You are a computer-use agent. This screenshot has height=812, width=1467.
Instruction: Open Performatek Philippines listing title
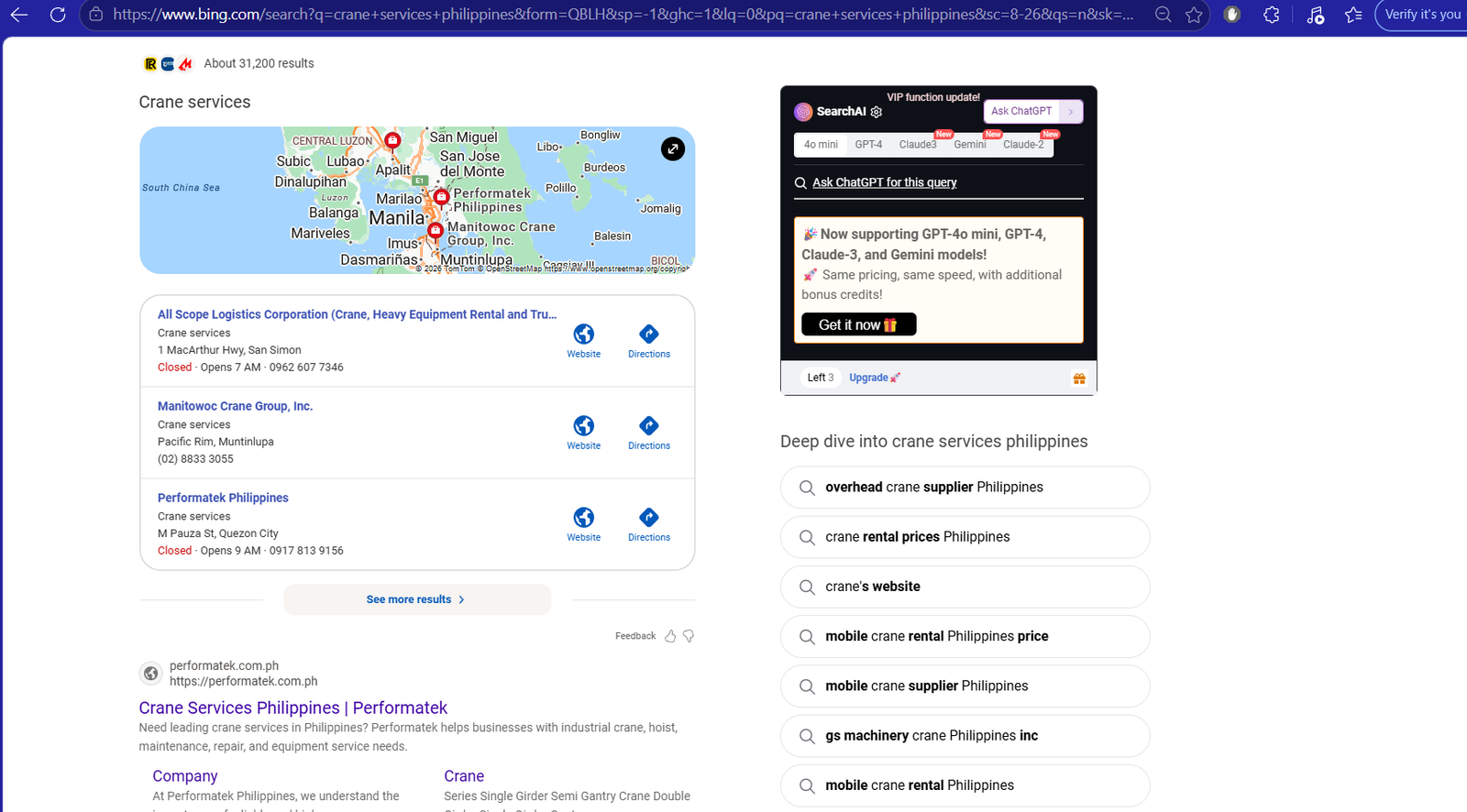[x=223, y=498]
